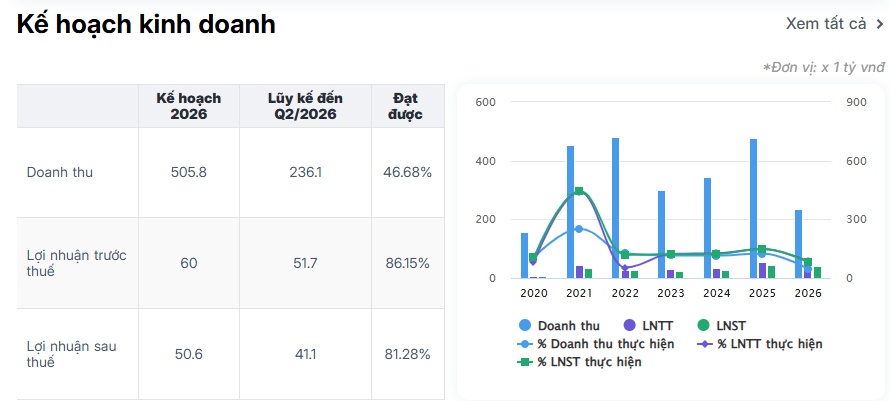890x401 pixels.
Task: Click the chevron arrow beside Xem tất cả
Action: 880,24
